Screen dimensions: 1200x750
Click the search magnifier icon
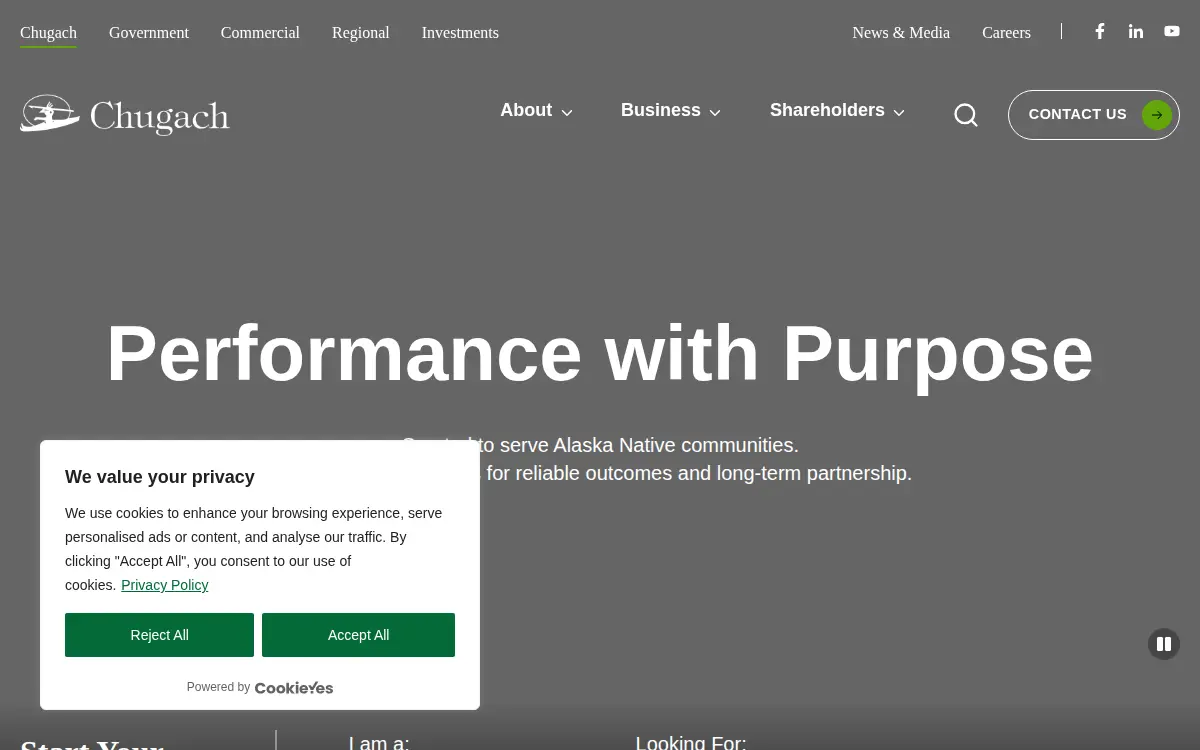coord(966,115)
